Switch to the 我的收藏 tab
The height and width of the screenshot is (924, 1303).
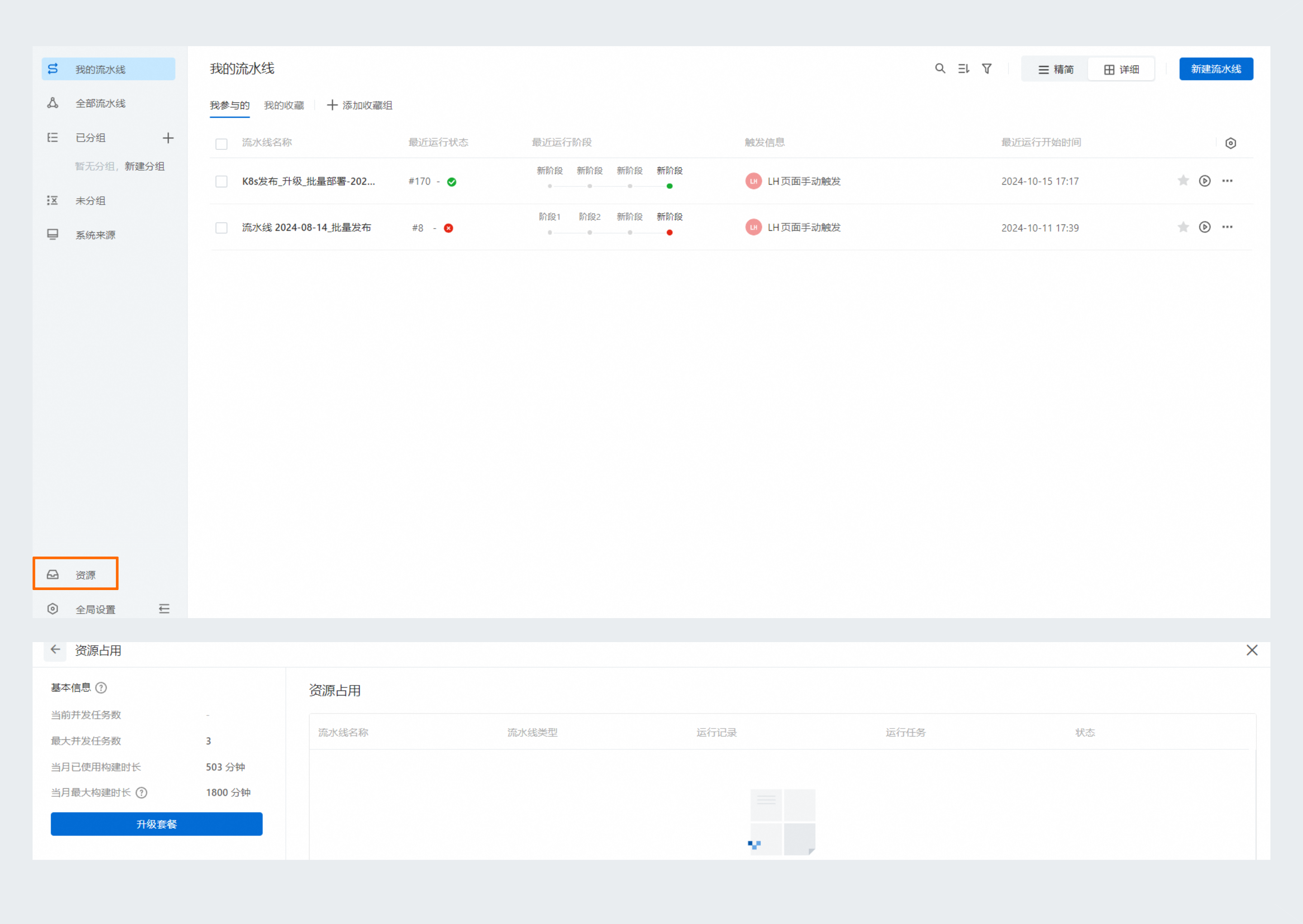coord(284,105)
